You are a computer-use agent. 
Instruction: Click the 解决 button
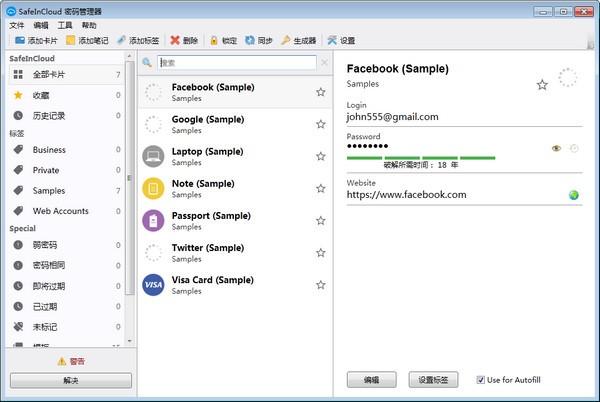click(x=71, y=381)
